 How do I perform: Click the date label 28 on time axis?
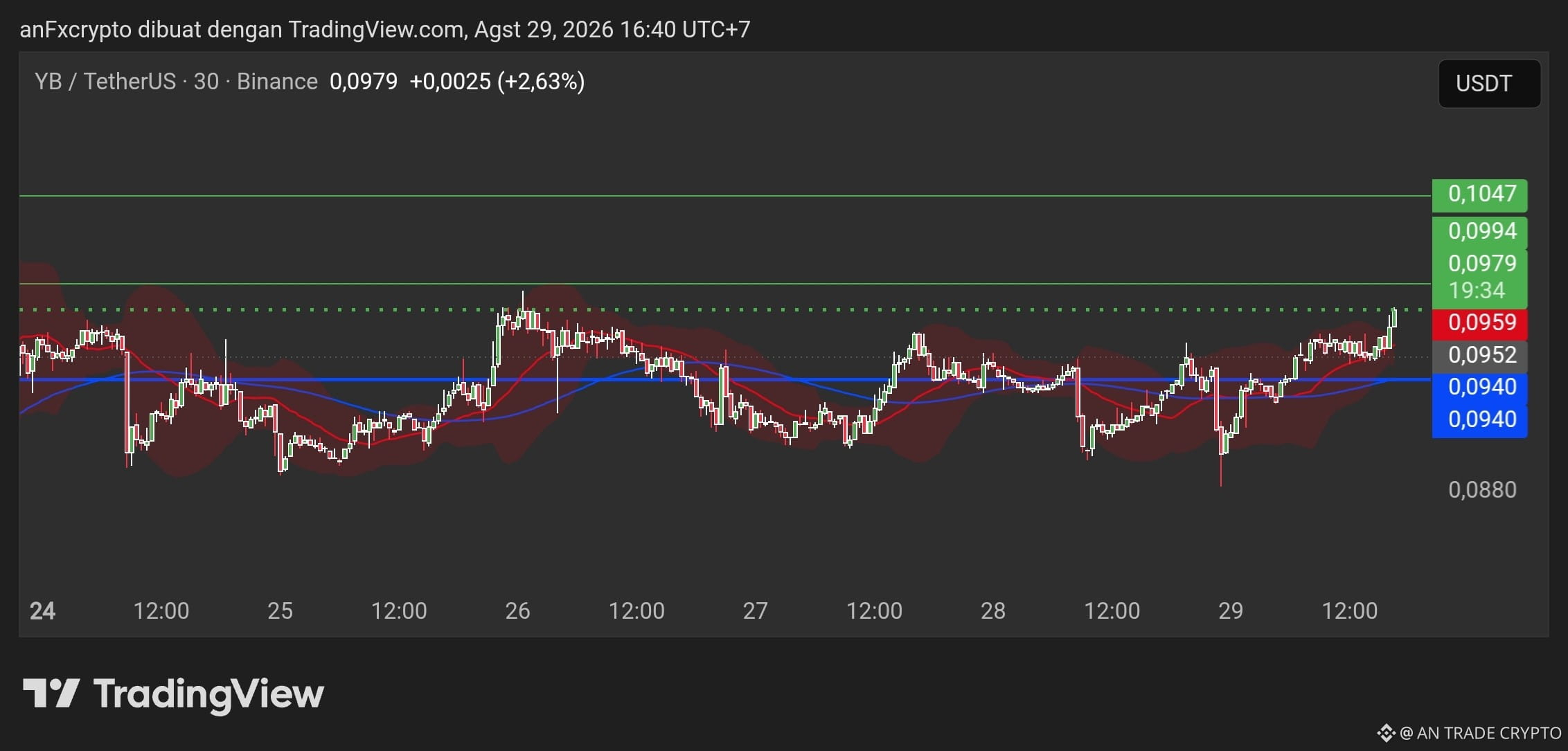(992, 611)
